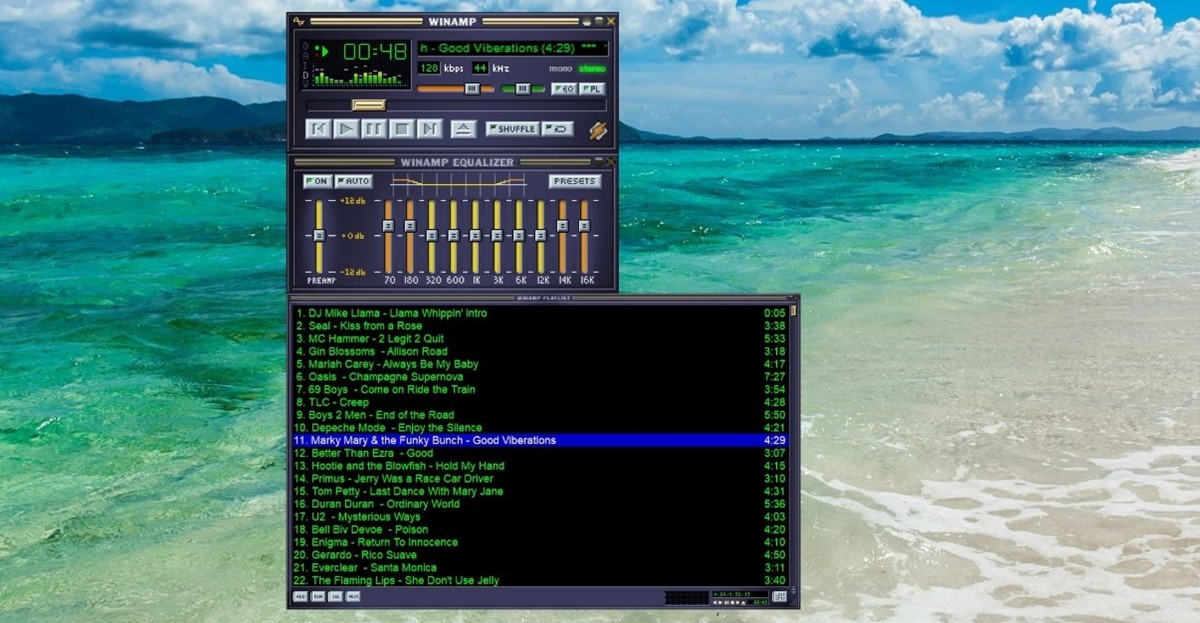The height and width of the screenshot is (623, 1200).
Task: Select "21. Everclear - Santa Monica"
Action: [x=540, y=568]
